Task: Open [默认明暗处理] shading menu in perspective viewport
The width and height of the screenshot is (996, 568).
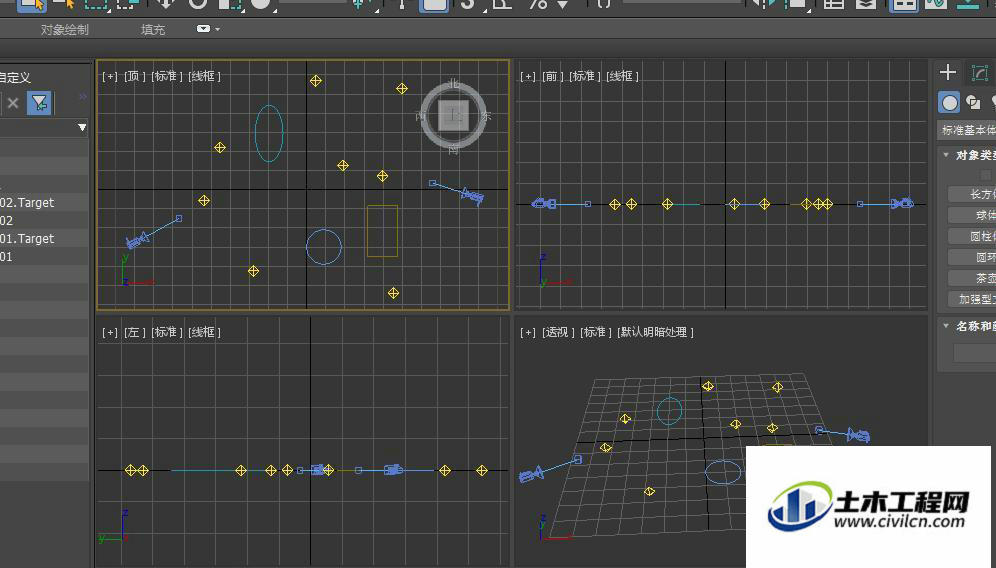Action: pos(656,332)
